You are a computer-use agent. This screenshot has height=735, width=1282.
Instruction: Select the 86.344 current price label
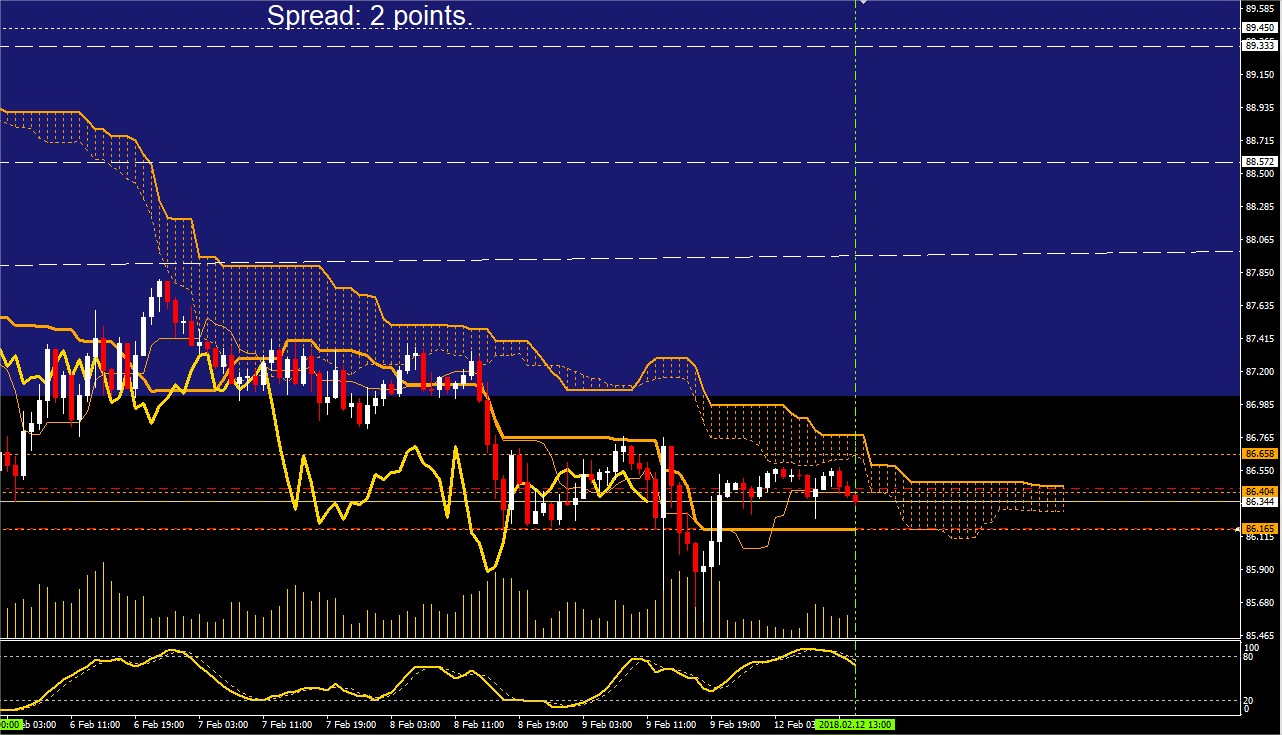(1259, 502)
